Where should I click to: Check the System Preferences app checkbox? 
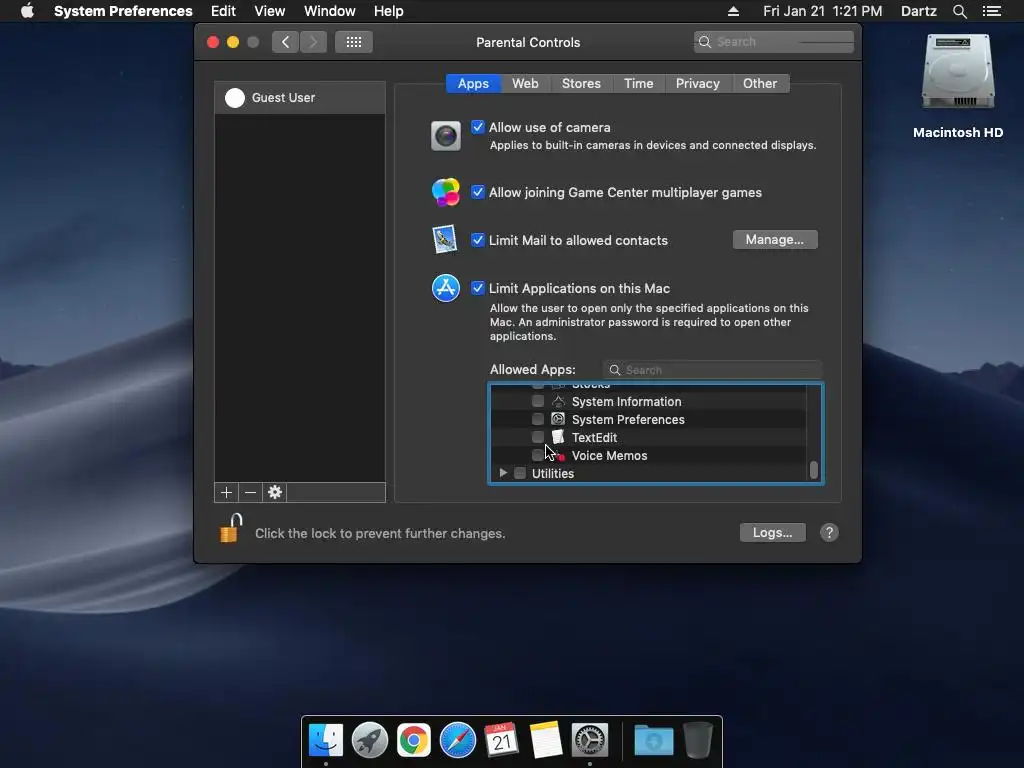point(538,419)
